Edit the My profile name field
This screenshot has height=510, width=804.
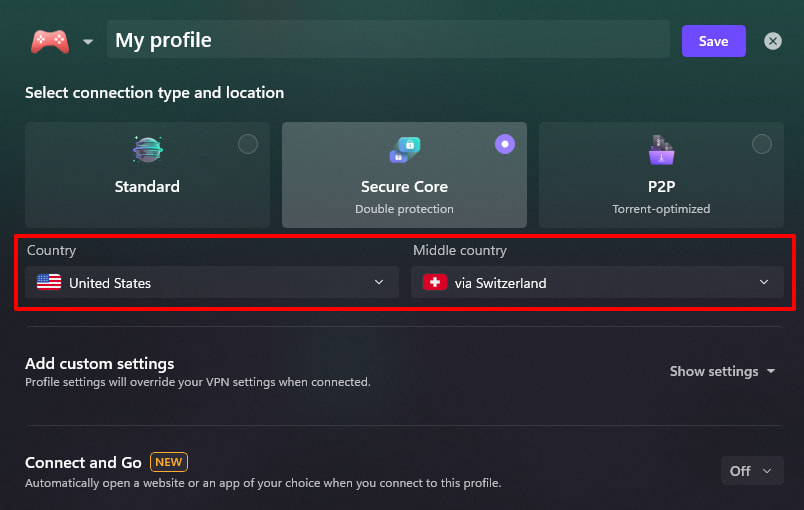pyautogui.click(x=388, y=39)
